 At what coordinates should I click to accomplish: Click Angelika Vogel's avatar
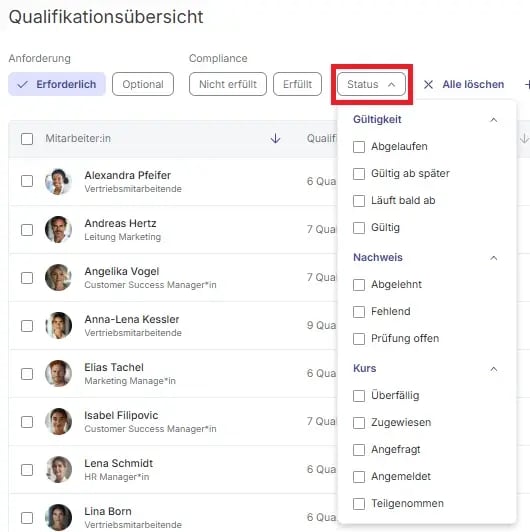pos(58,278)
